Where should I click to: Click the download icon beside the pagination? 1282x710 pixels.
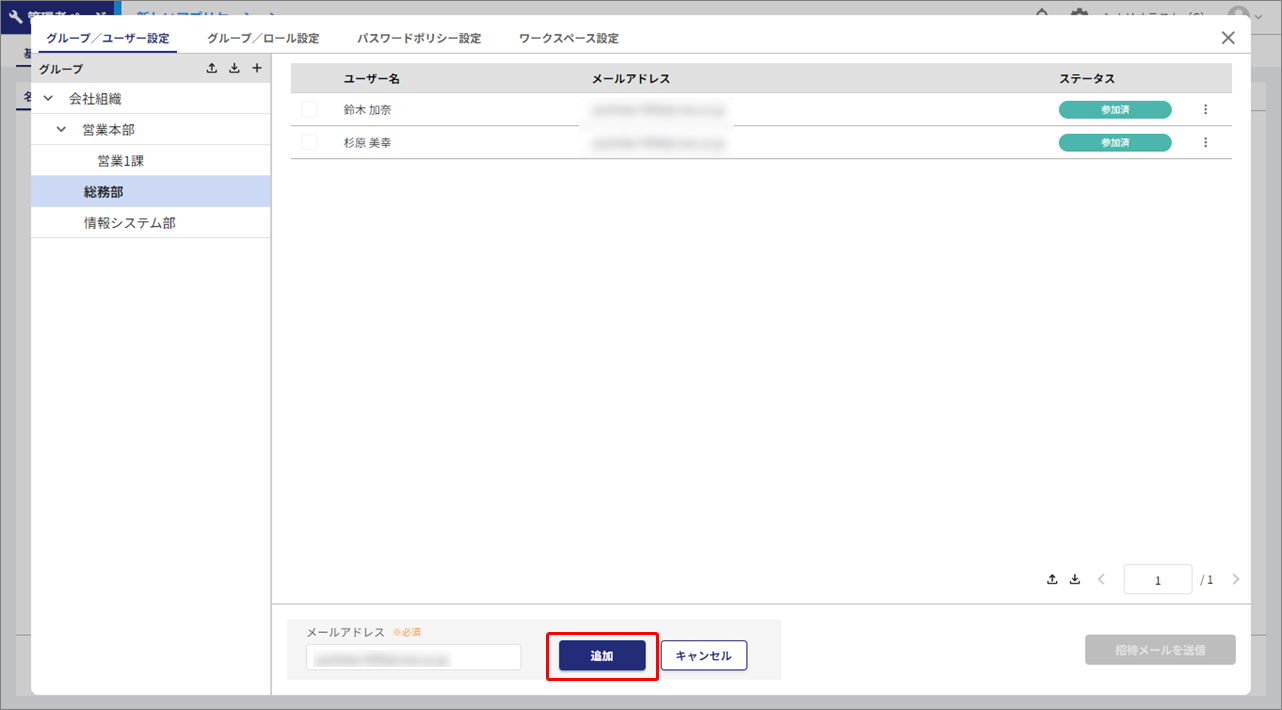[1075, 580]
